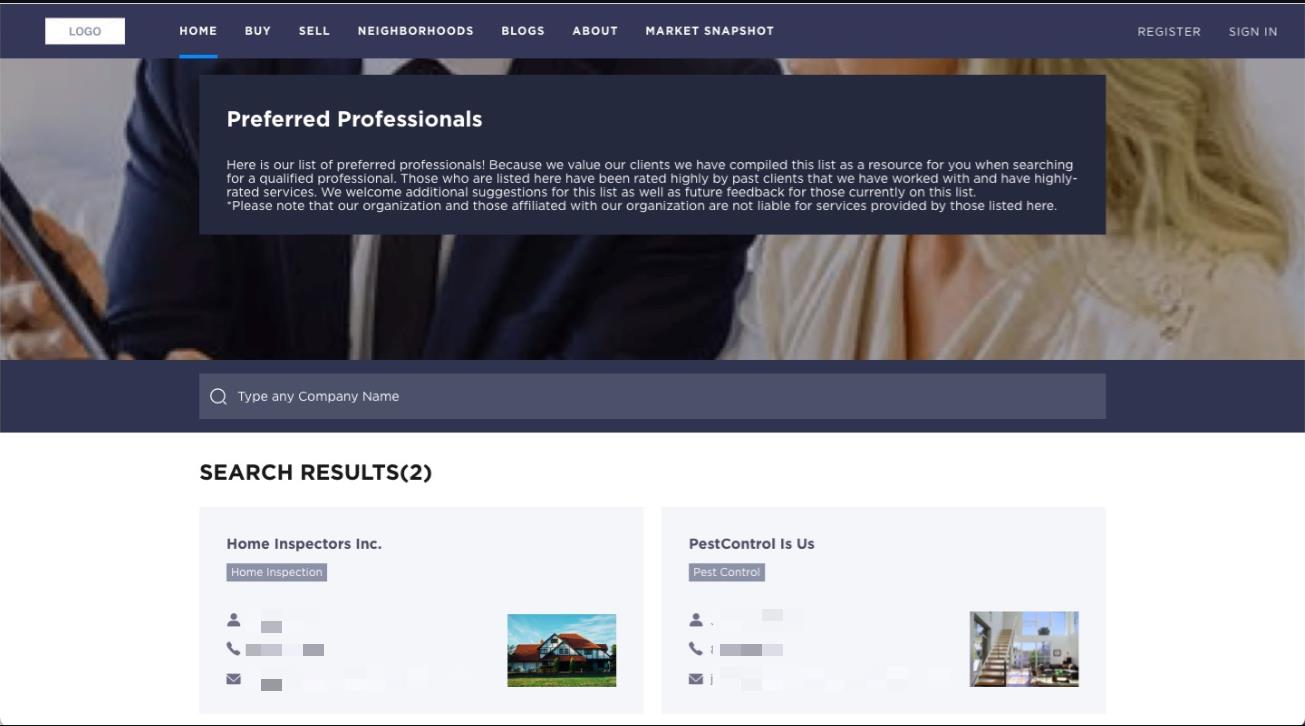Open MARKET SNAPSHOT from the navigation
1305x726 pixels.
point(708,31)
